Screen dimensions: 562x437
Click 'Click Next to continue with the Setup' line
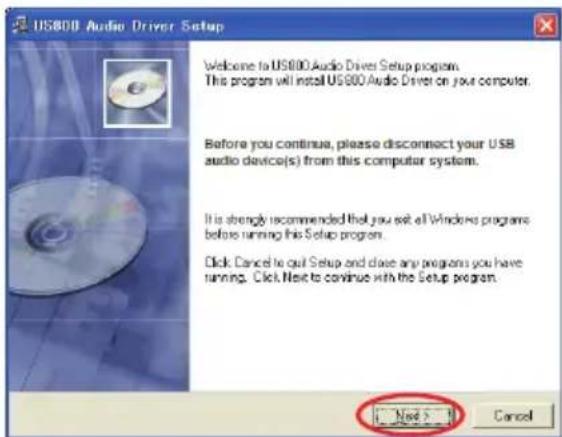click(x=375, y=278)
